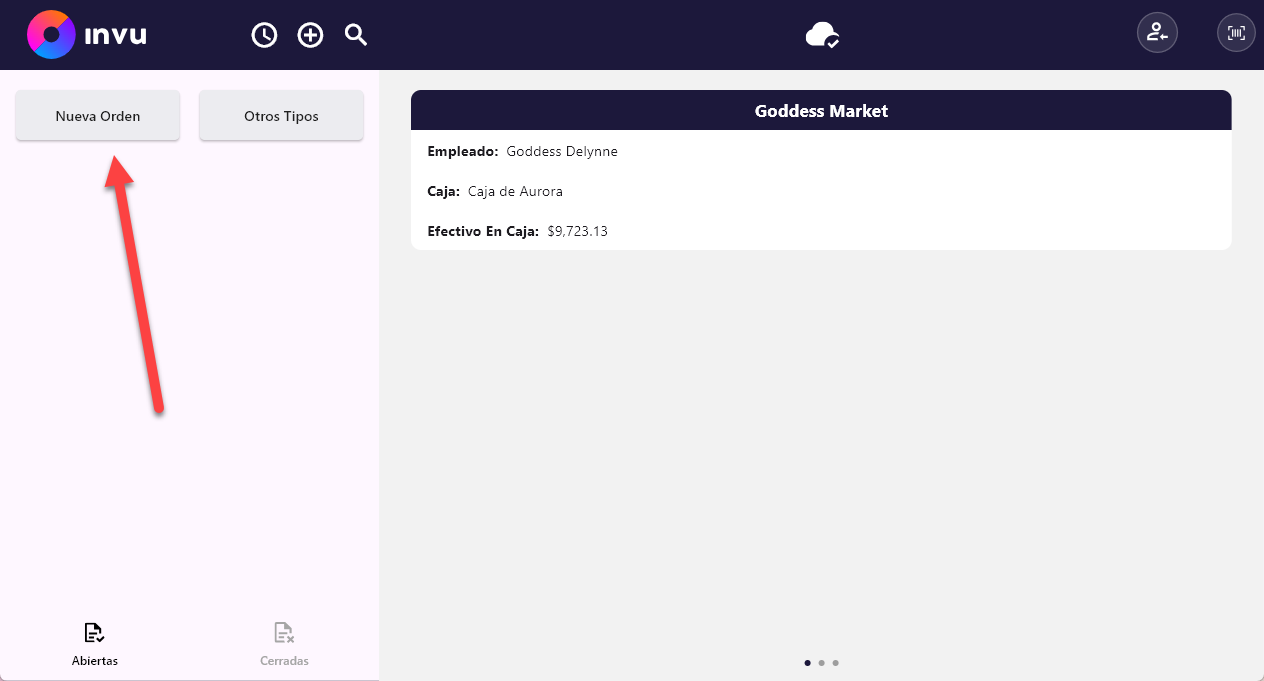Go to the third page dot
Image resolution: width=1264 pixels, height=681 pixels.
coord(836,662)
